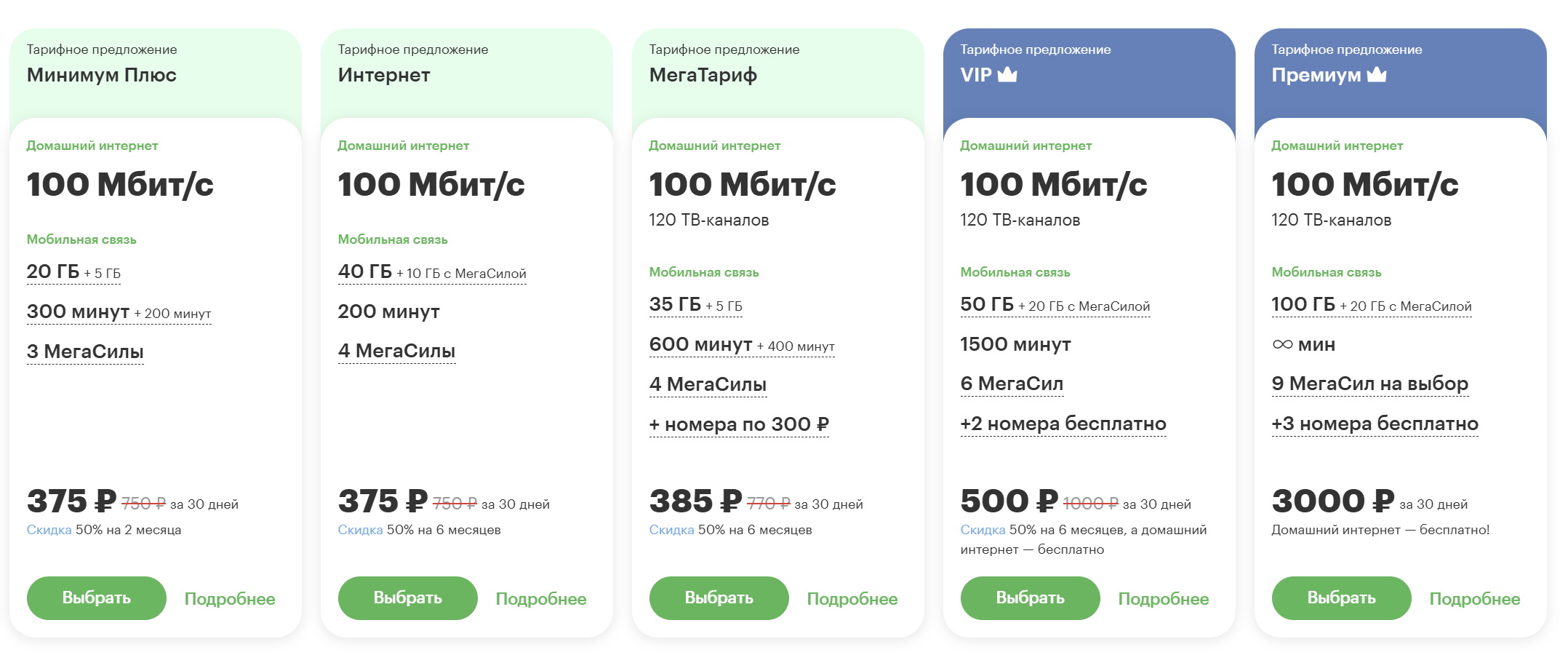Click the crown icon next to VIP

(1007, 74)
